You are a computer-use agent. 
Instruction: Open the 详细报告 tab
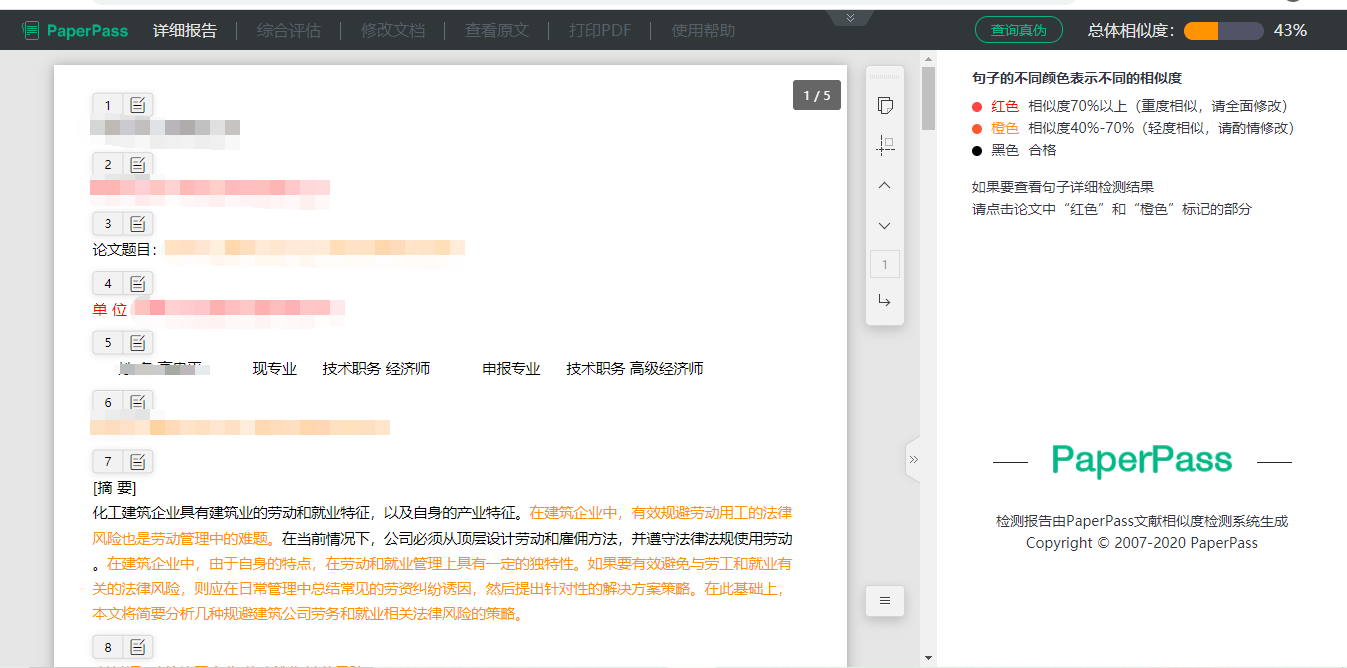[184, 30]
